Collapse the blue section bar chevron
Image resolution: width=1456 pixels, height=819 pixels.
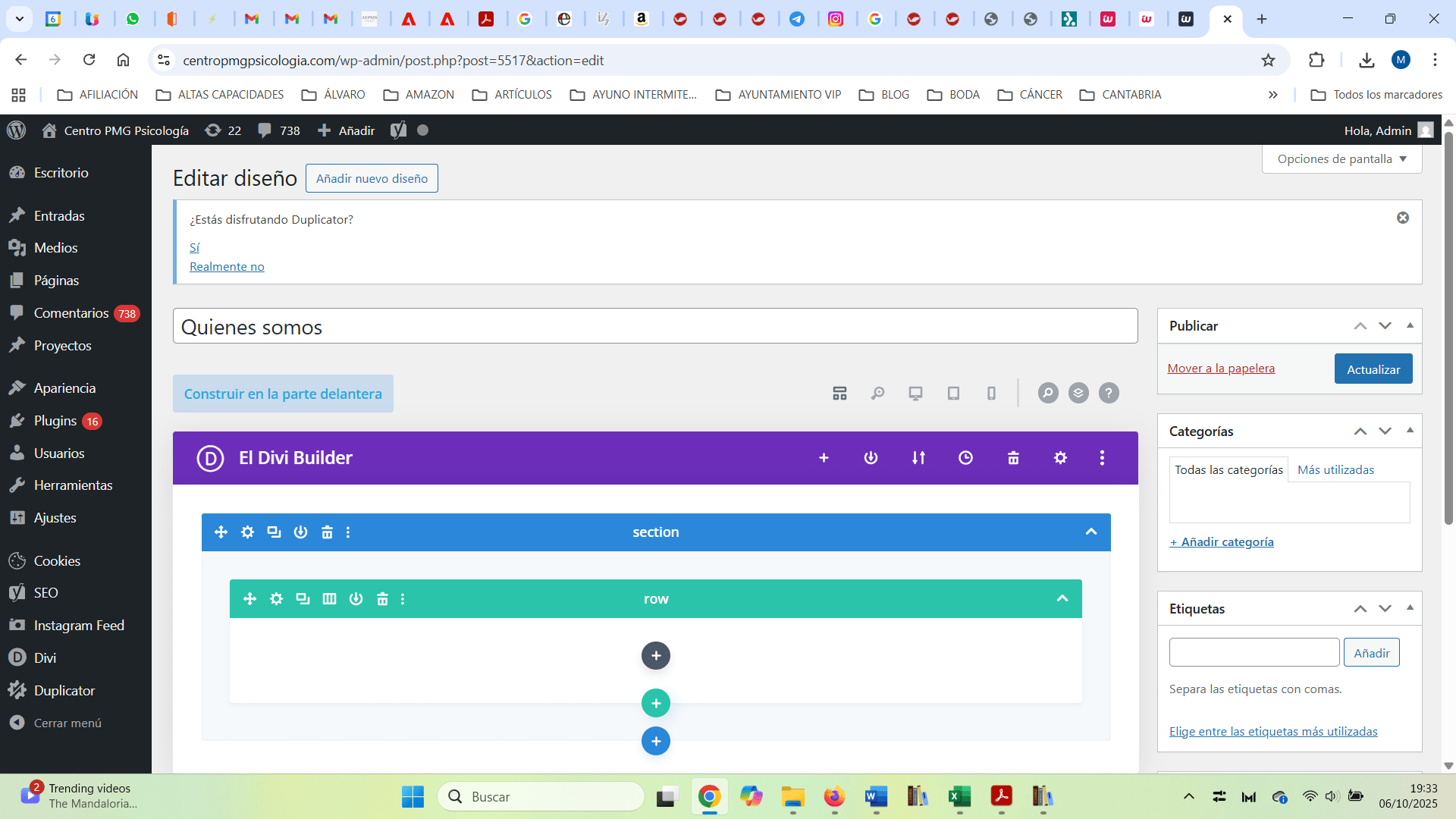coord(1091,532)
